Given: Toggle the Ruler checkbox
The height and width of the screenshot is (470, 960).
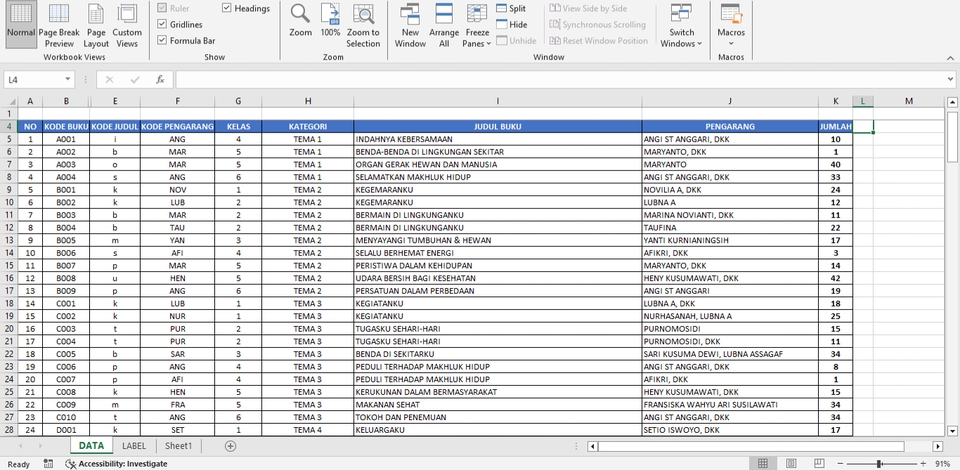Looking at the screenshot, I should [x=162, y=9].
